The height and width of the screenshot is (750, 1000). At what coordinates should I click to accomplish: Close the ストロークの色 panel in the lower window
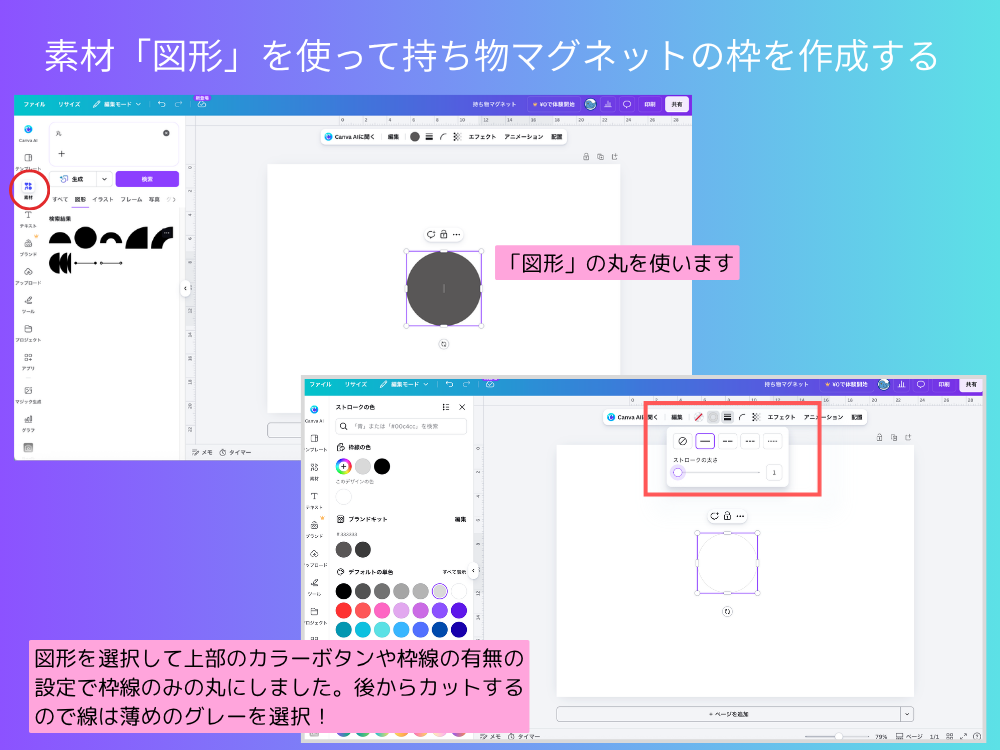[462, 407]
